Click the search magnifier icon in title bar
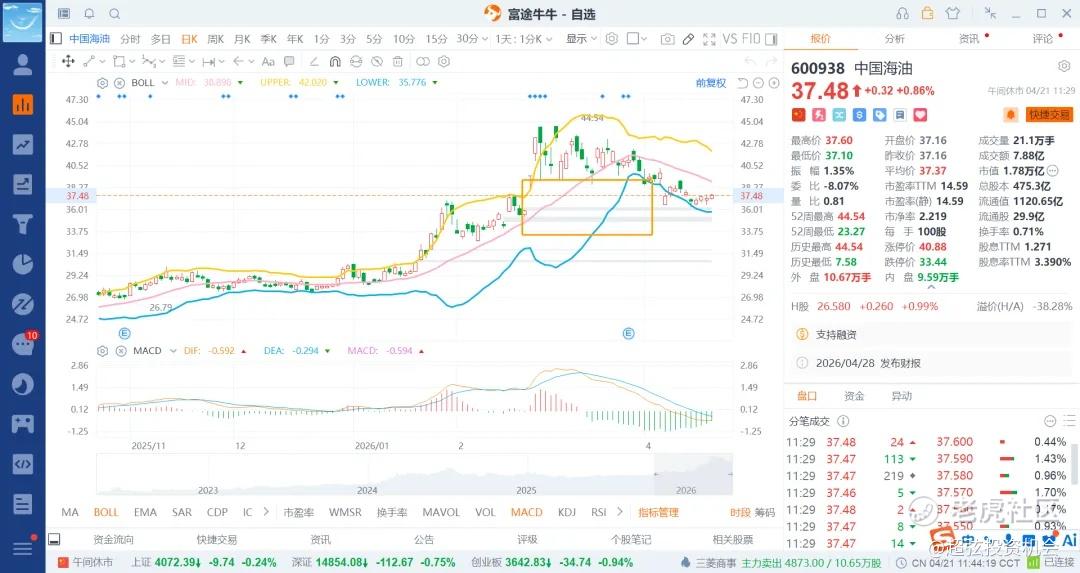This screenshot has width=1080, height=573. (x=114, y=13)
